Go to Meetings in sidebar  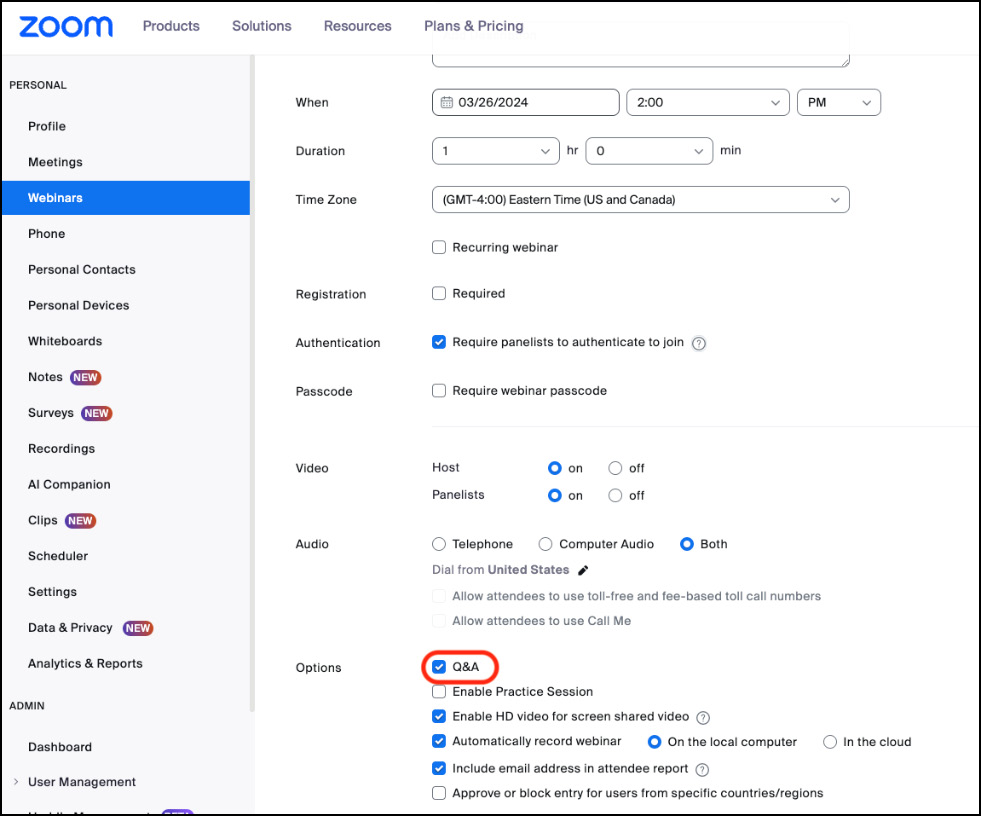click(x=55, y=162)
